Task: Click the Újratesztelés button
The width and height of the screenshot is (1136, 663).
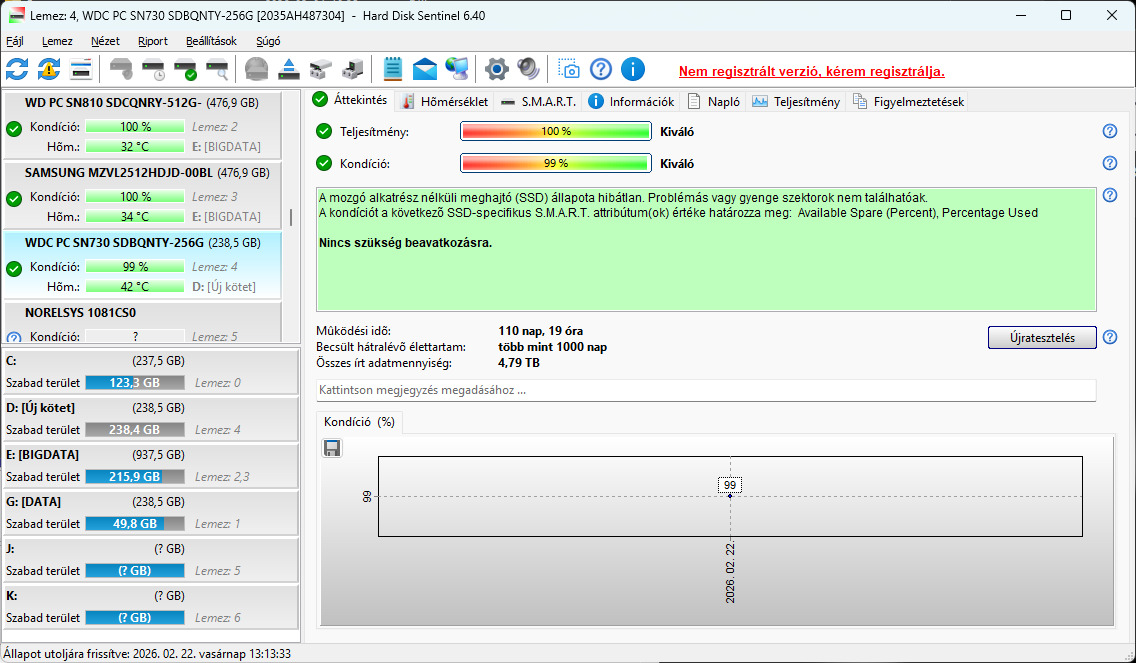Action: pyautogui.click(x=1042, y=338)
